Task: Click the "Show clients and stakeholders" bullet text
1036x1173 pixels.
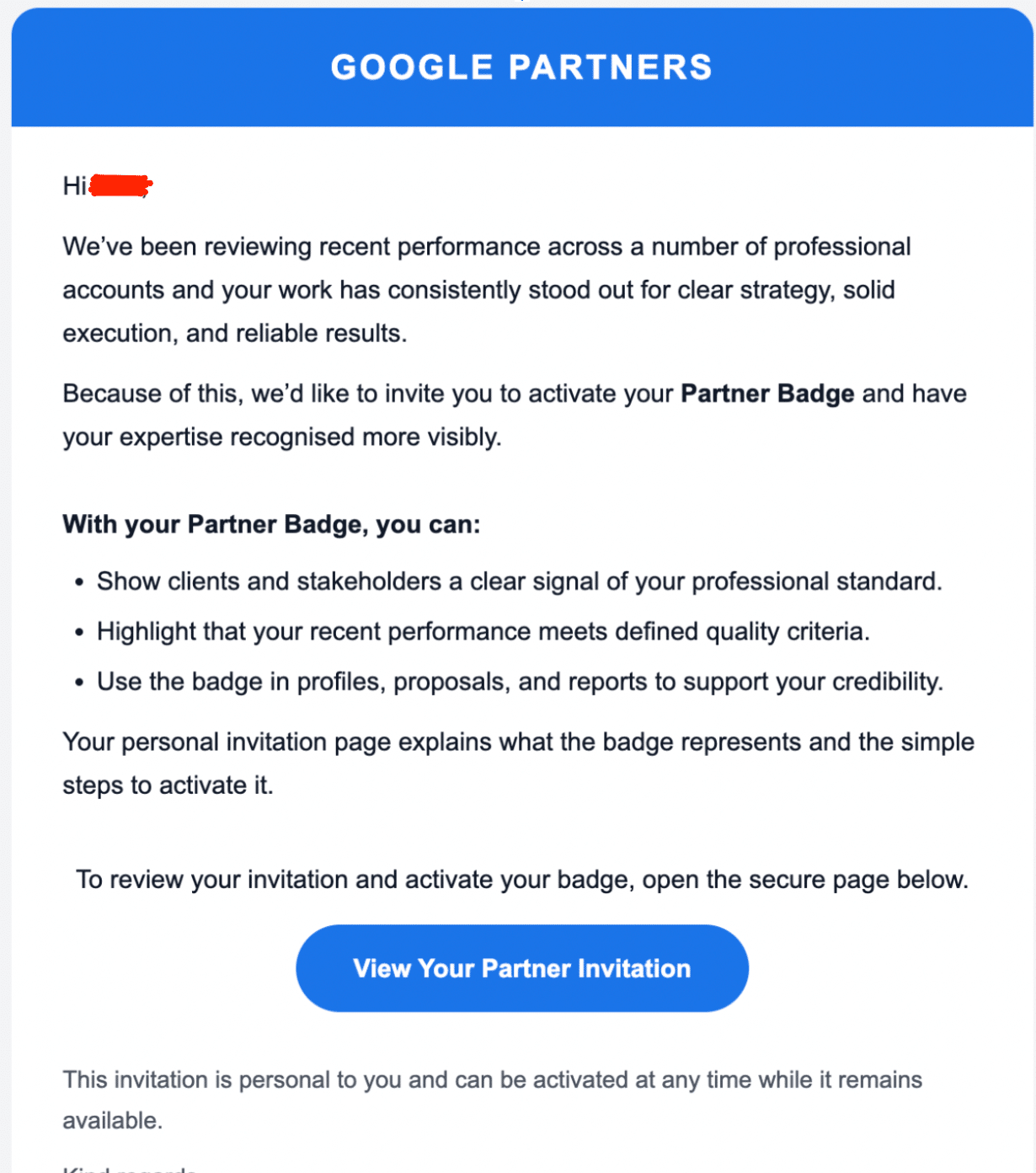Action: coord(519,581)
